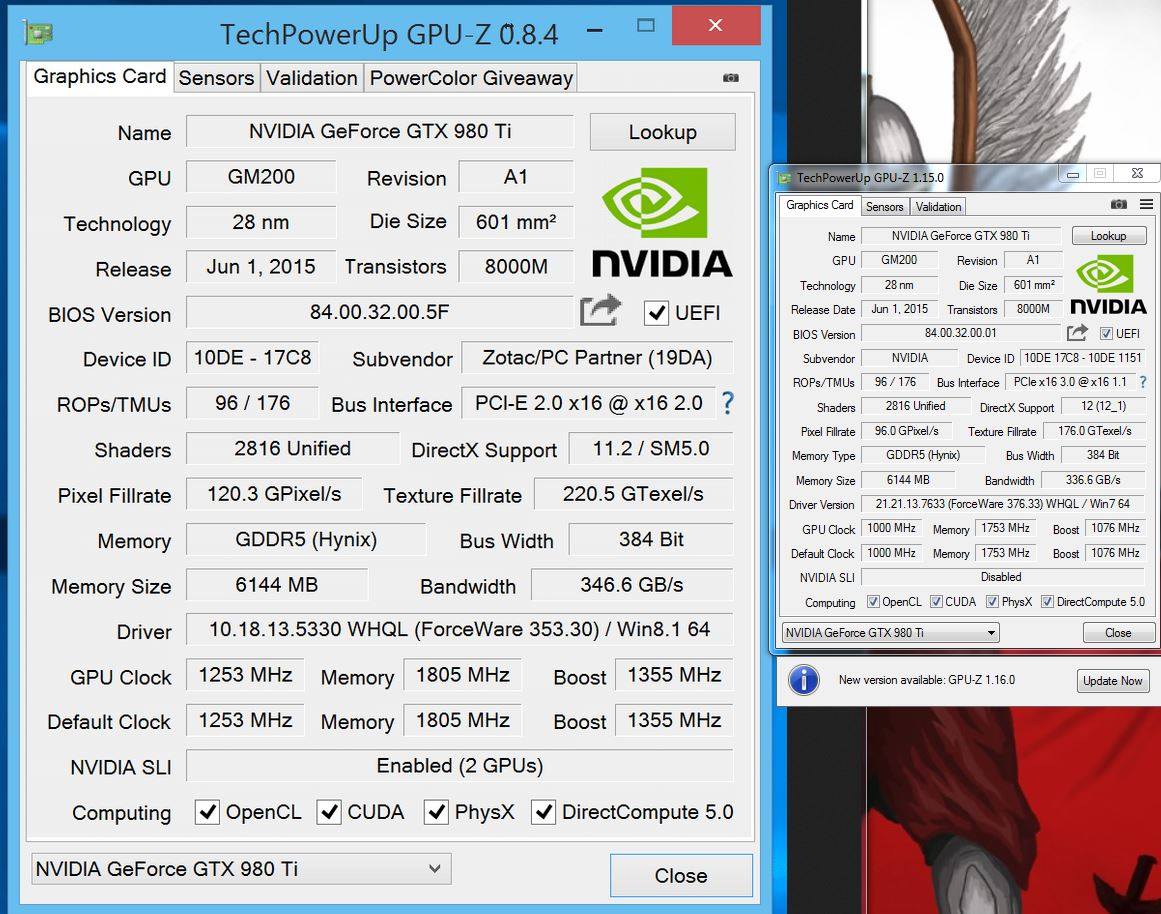
Task: Toggle the UEFI checkbox in GPU-Z 0.8.4
Action: (x=657, y=313)
